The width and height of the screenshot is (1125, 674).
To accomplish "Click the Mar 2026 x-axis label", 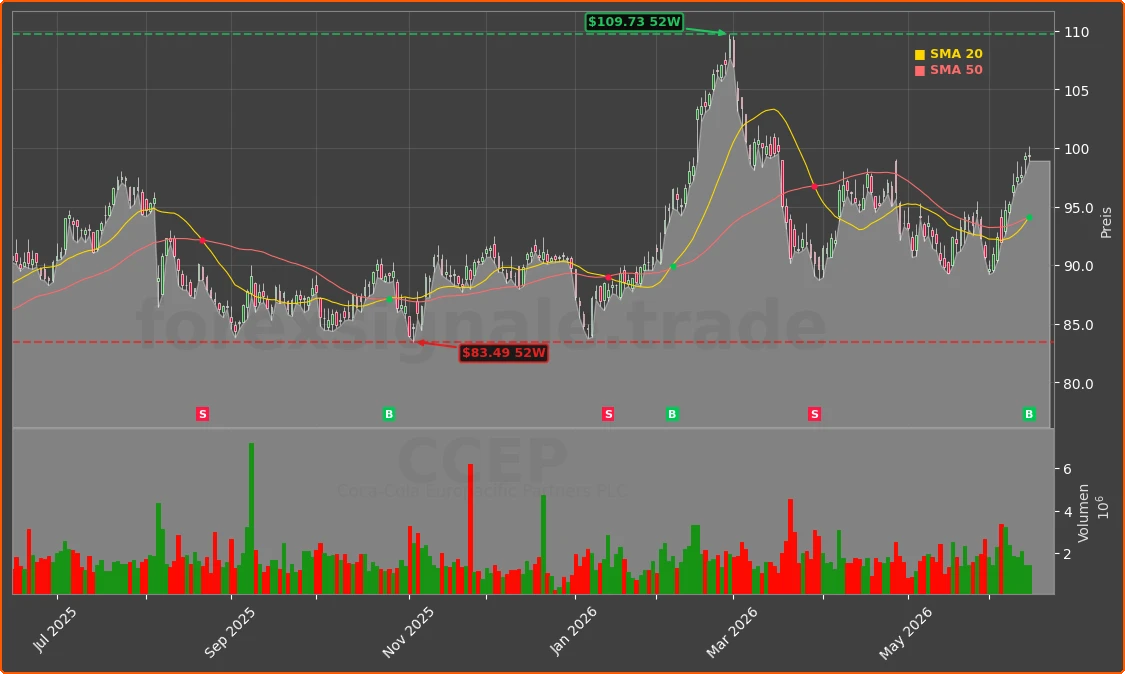I will 732,632.
